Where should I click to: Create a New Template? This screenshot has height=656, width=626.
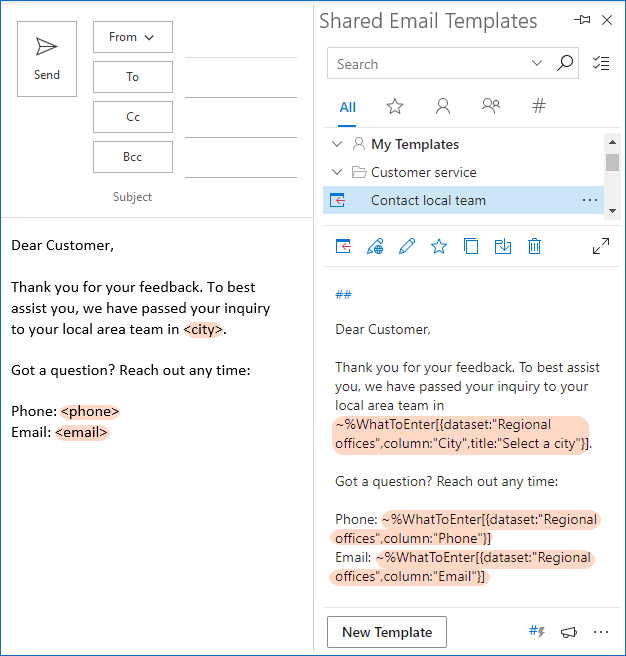coord(387,632)
